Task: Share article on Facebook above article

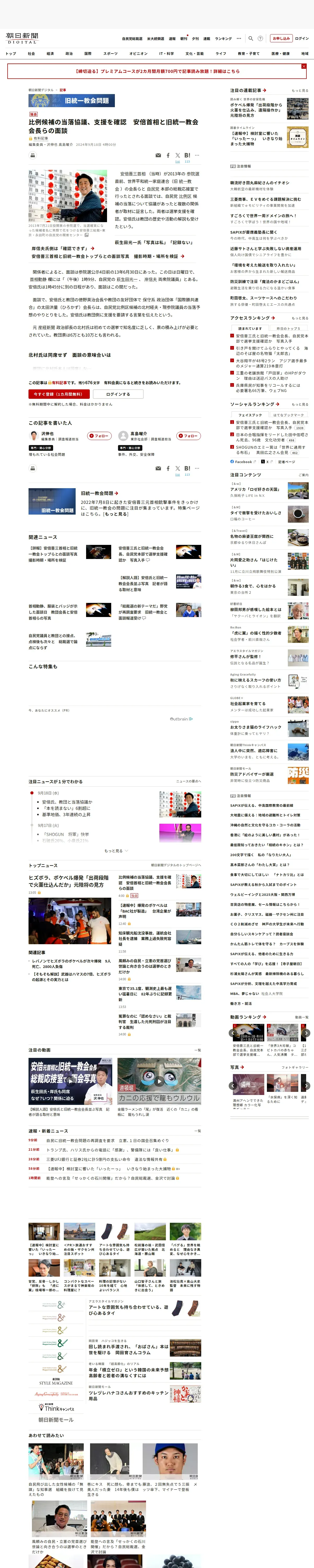Action: (168, 155)
